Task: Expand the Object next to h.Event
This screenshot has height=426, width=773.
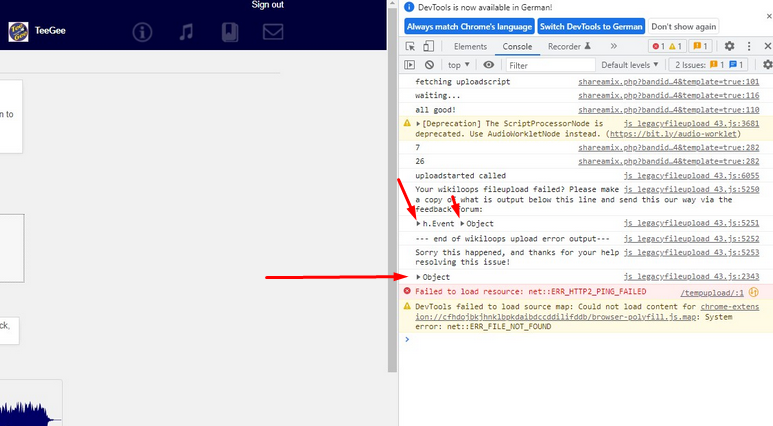Action: [x=462, y=224]
